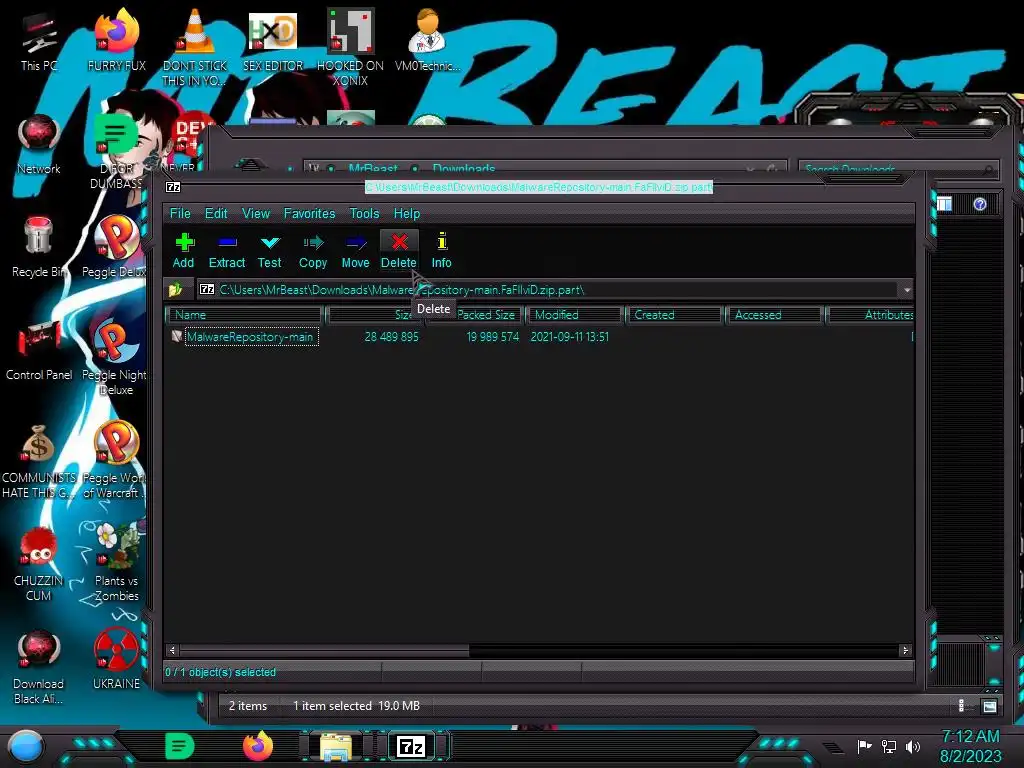The width and height of the screenshot is (1024, 768).
Task: Open the Favorites menu
Action: click(309, 214)
